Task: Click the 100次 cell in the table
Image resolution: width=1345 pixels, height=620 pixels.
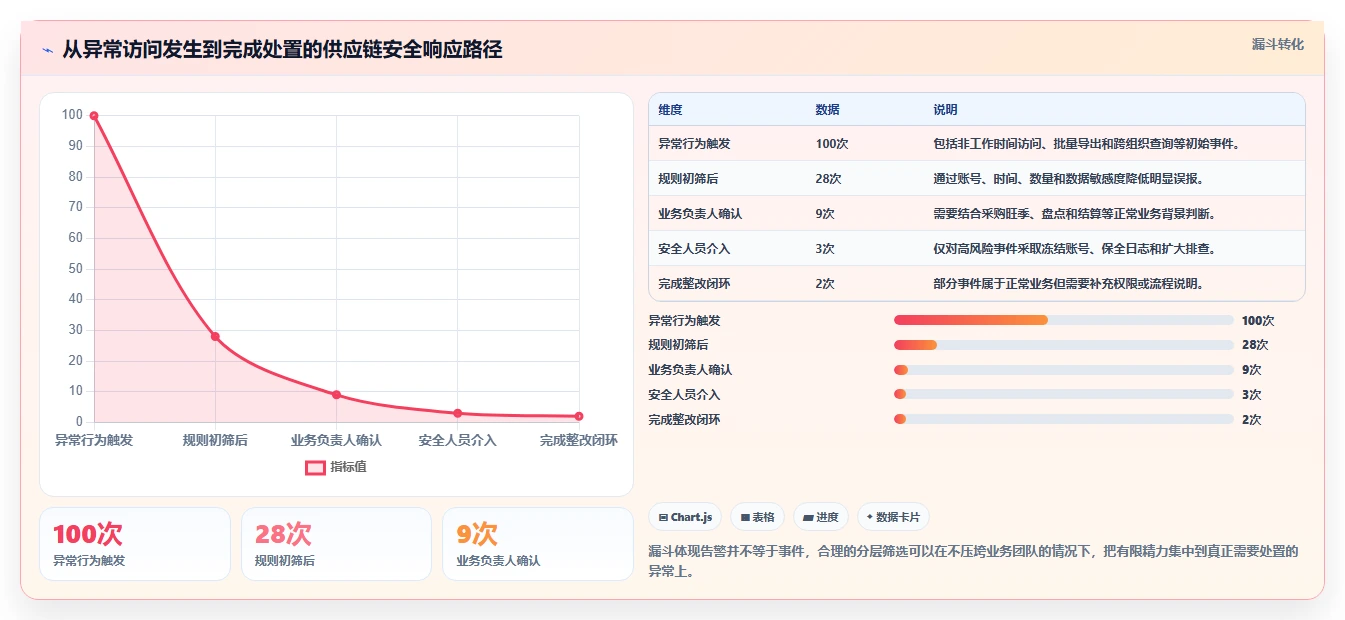Action: (832, 144)
